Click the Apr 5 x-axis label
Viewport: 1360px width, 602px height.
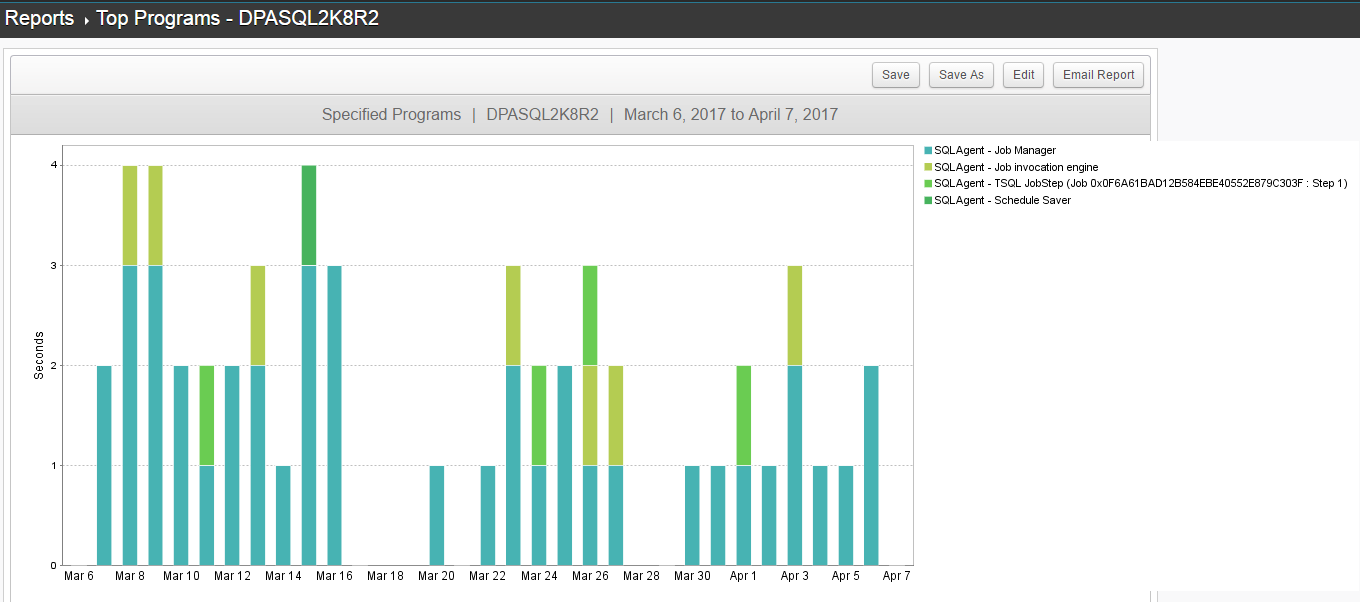pos(846,576)
